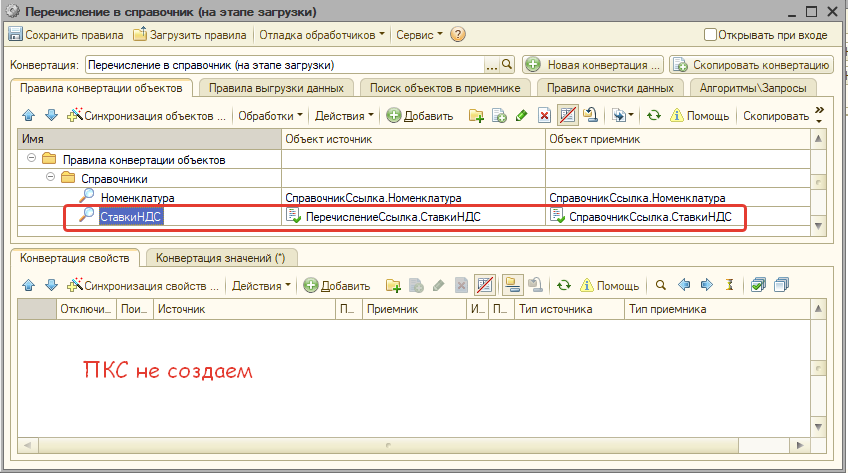The width and height of the screenshot is (848, 473).
Task: Toggle hierarchical view icon in properties toolbar
Action: (x=512, y=285)
